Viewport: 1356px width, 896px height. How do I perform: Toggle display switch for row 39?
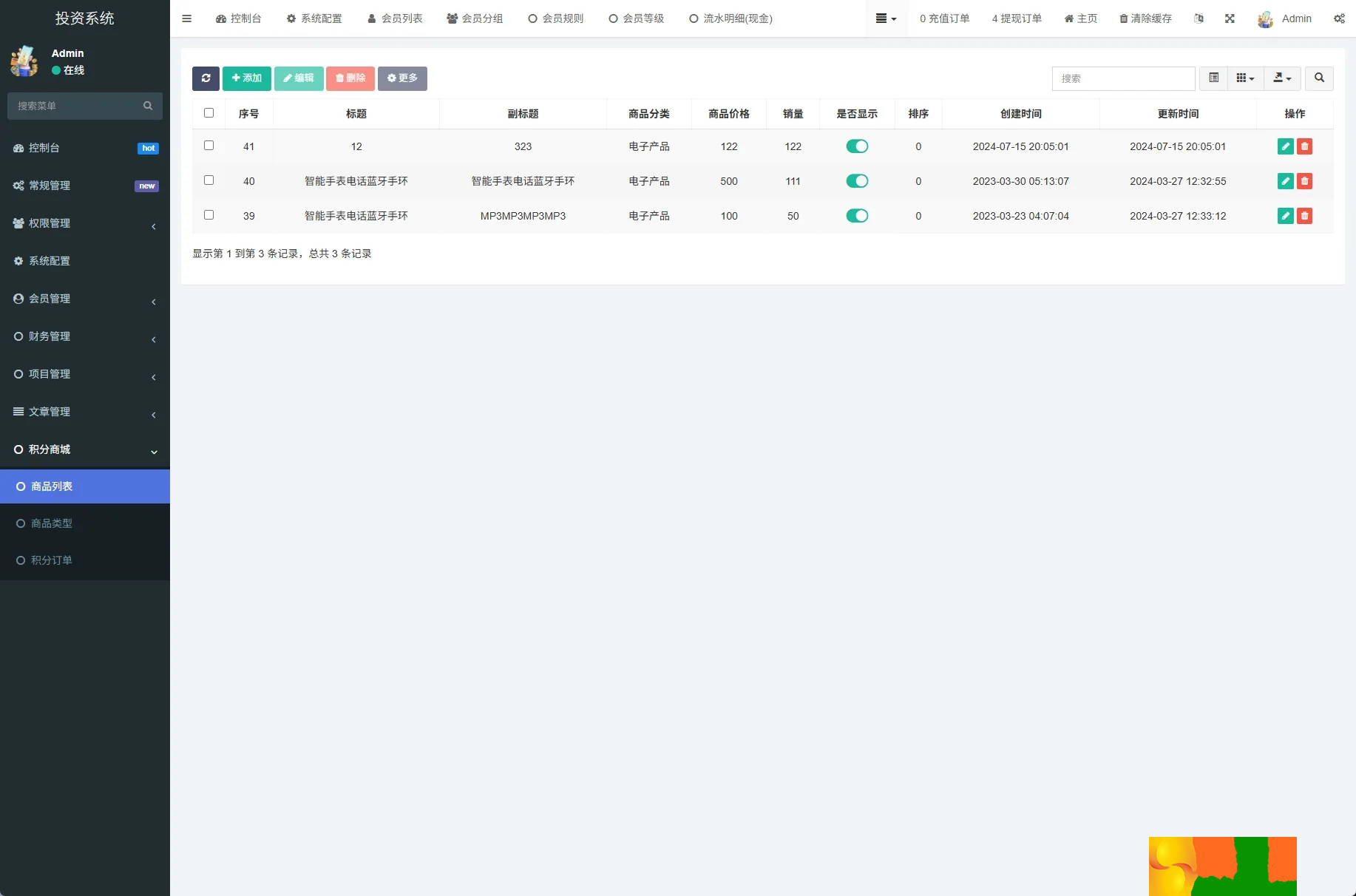857,216
